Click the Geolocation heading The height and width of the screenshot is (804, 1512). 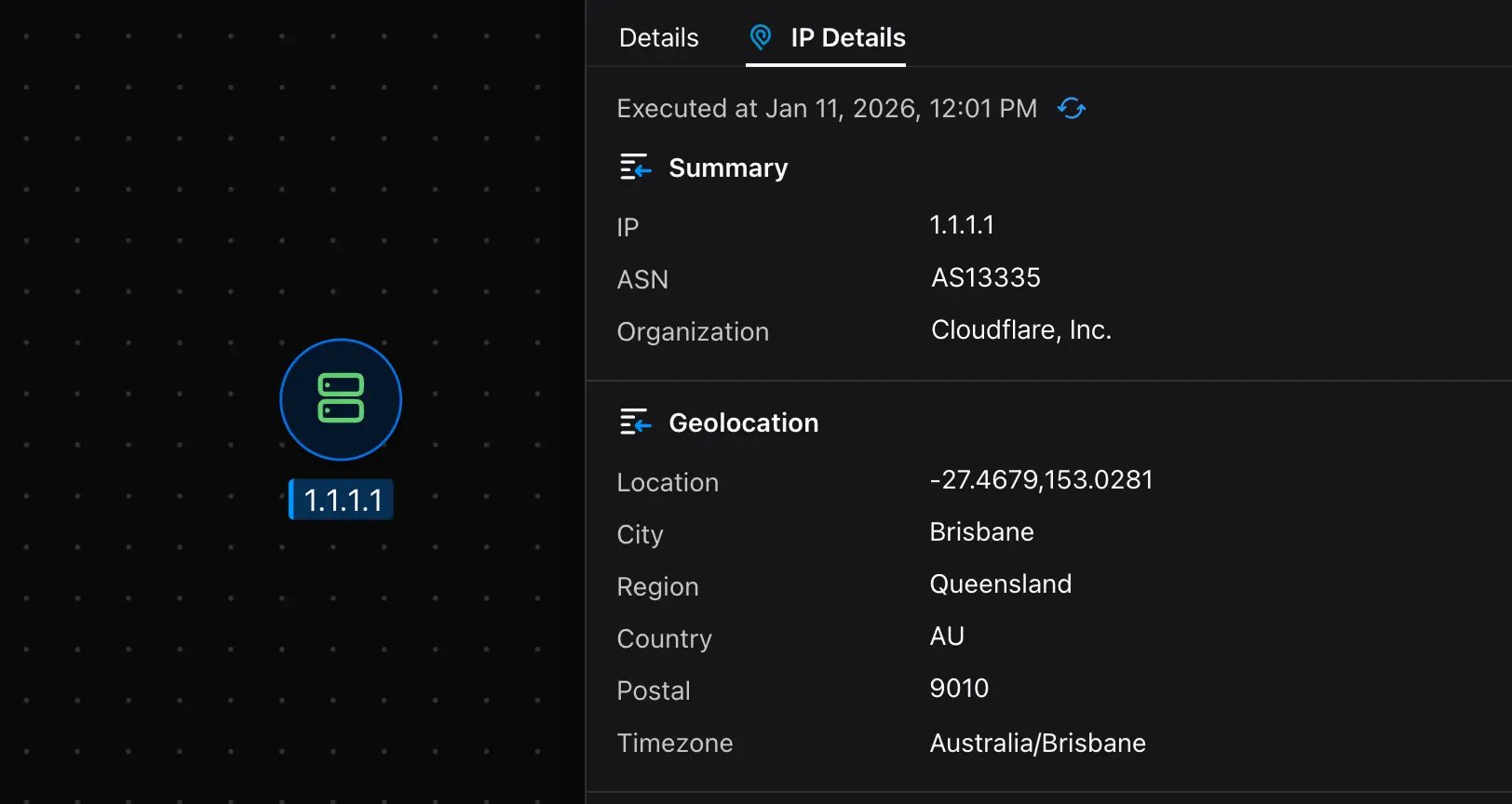coord(744,422)
